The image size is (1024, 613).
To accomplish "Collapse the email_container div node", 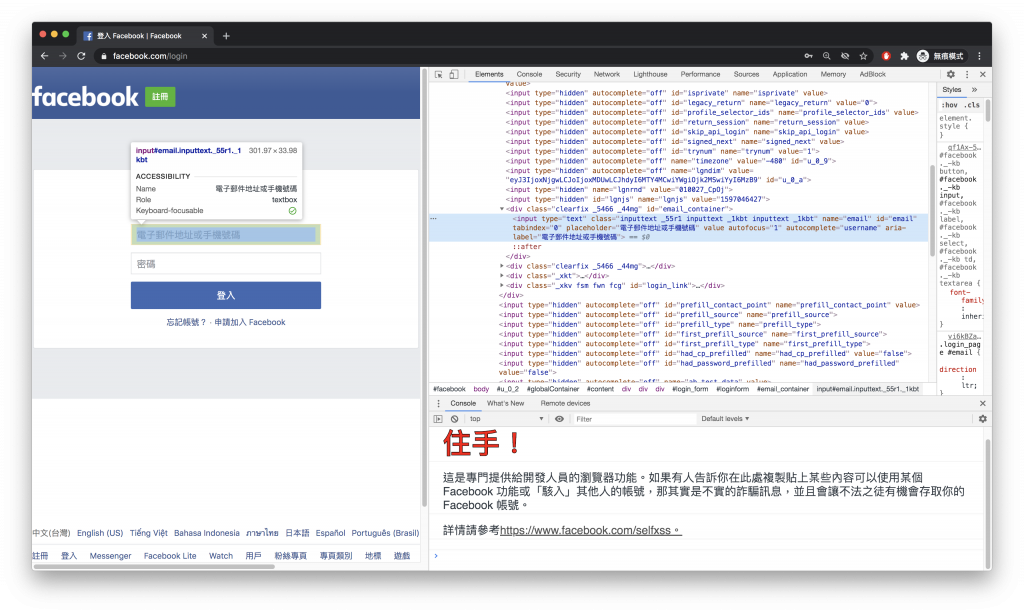I will pyautogui.click(x=502, y=210).
